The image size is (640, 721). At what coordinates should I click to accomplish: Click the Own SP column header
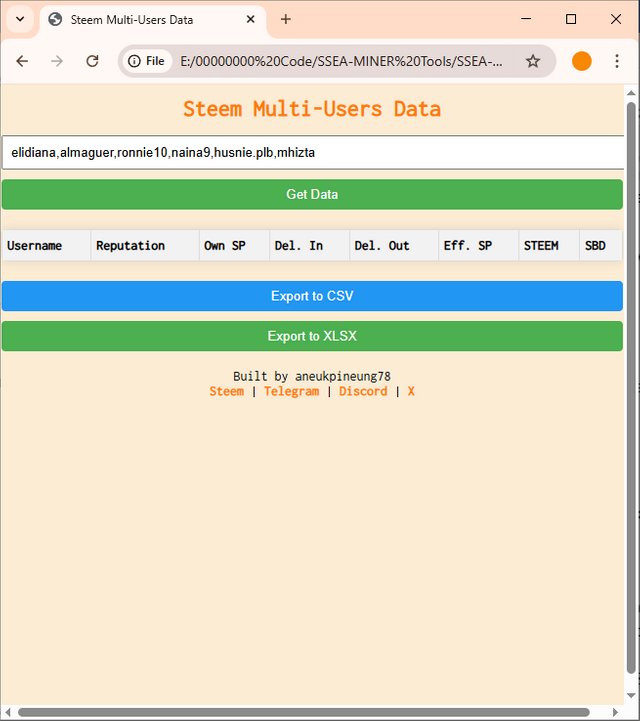click(234, 246)
